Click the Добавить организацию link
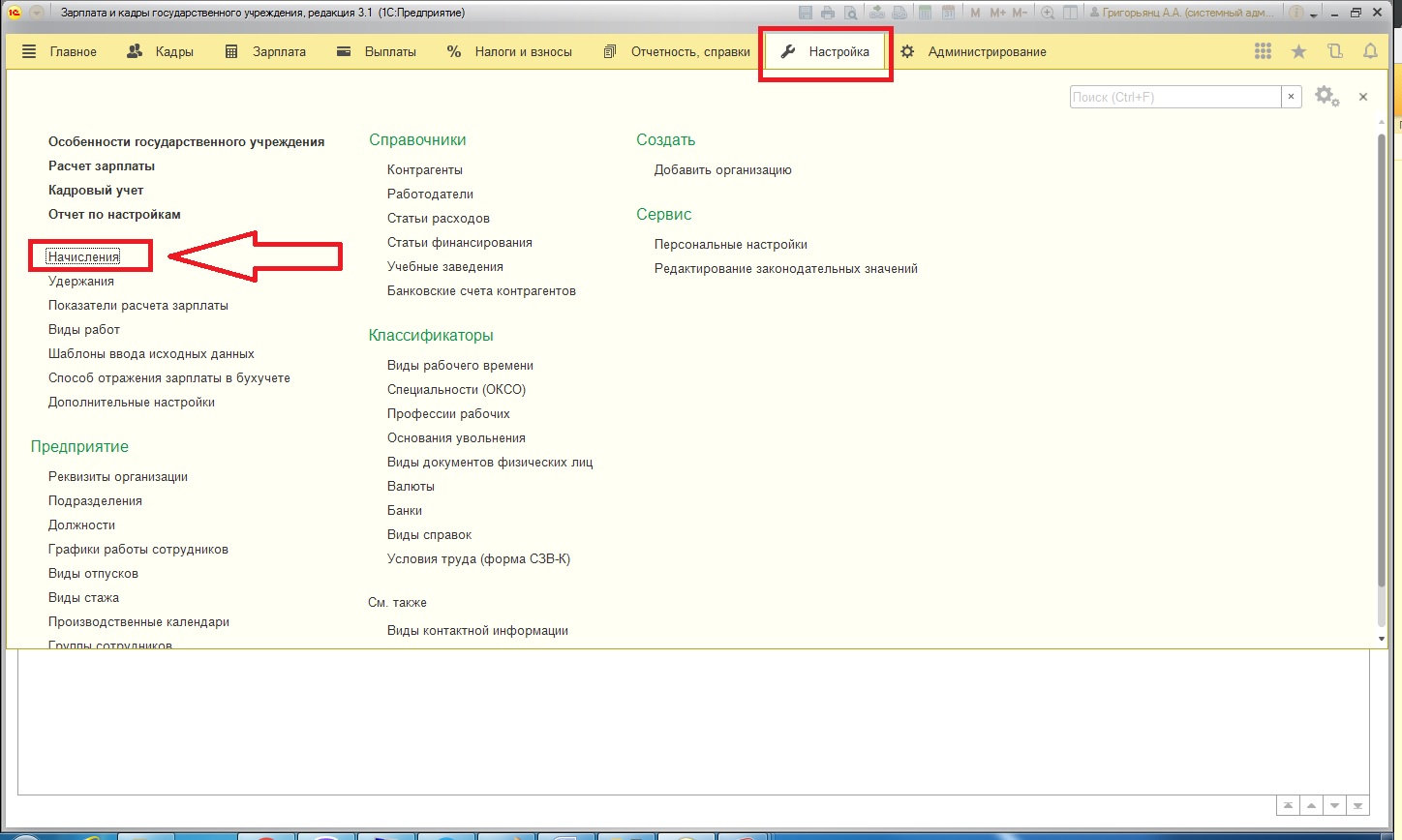 (722, 169)
